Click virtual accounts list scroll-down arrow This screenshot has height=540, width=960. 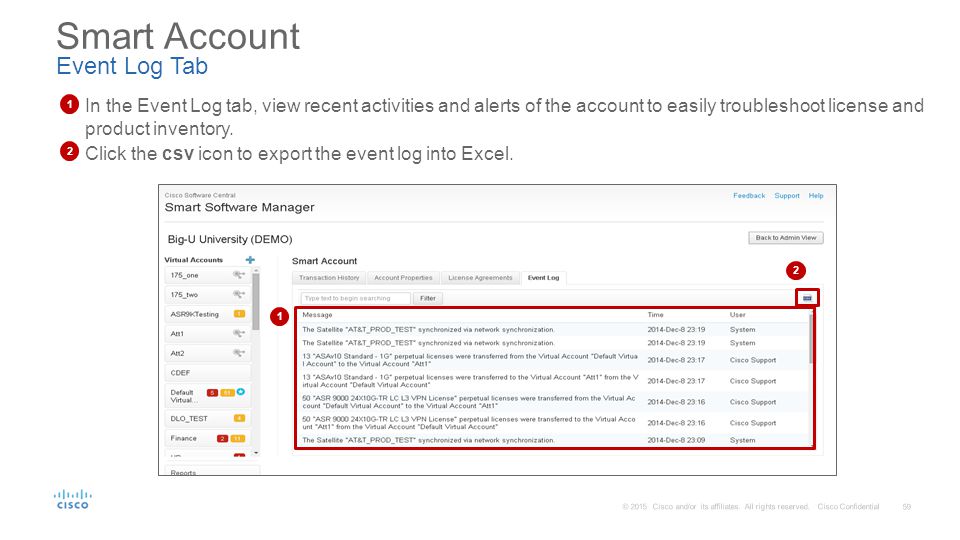(256, 453)
